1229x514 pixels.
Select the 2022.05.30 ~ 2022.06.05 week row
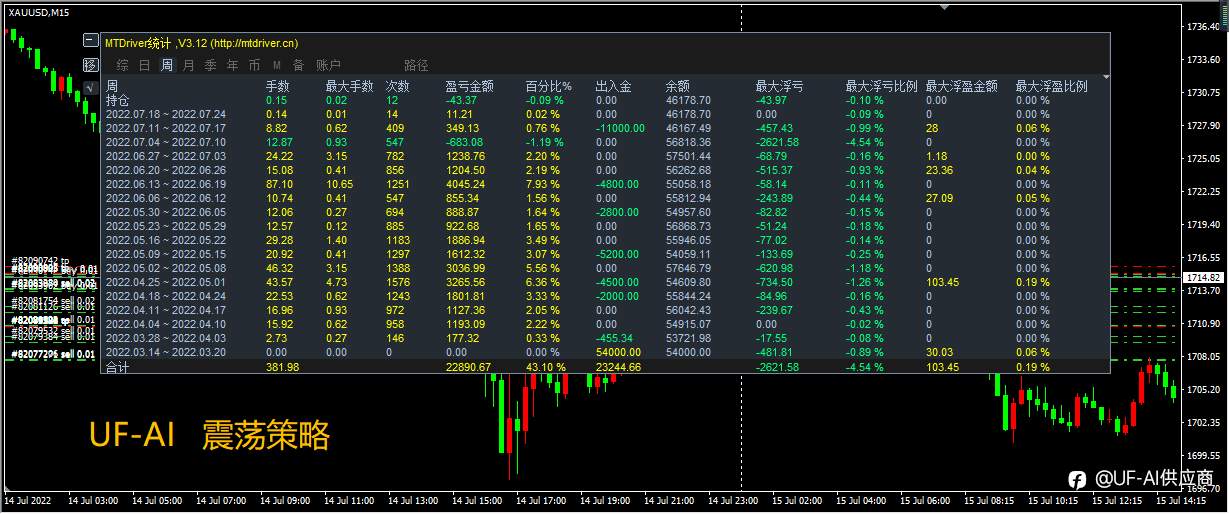[166, 213]
